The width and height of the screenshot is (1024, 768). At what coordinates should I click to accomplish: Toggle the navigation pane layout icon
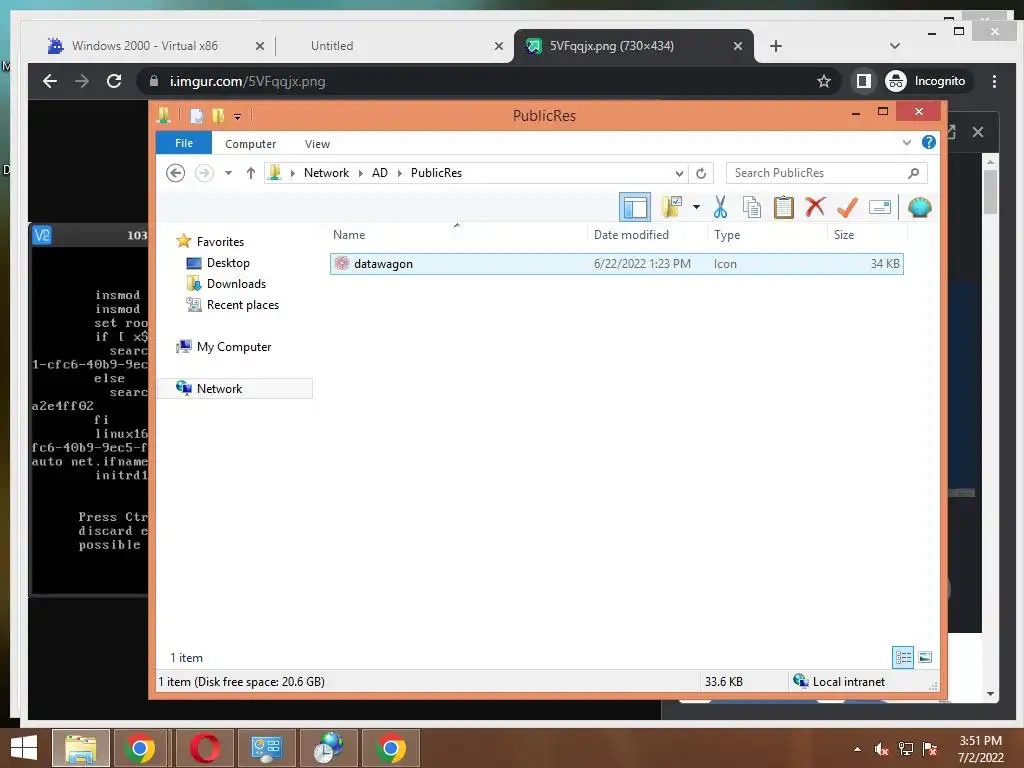click(x=635, y=207)
